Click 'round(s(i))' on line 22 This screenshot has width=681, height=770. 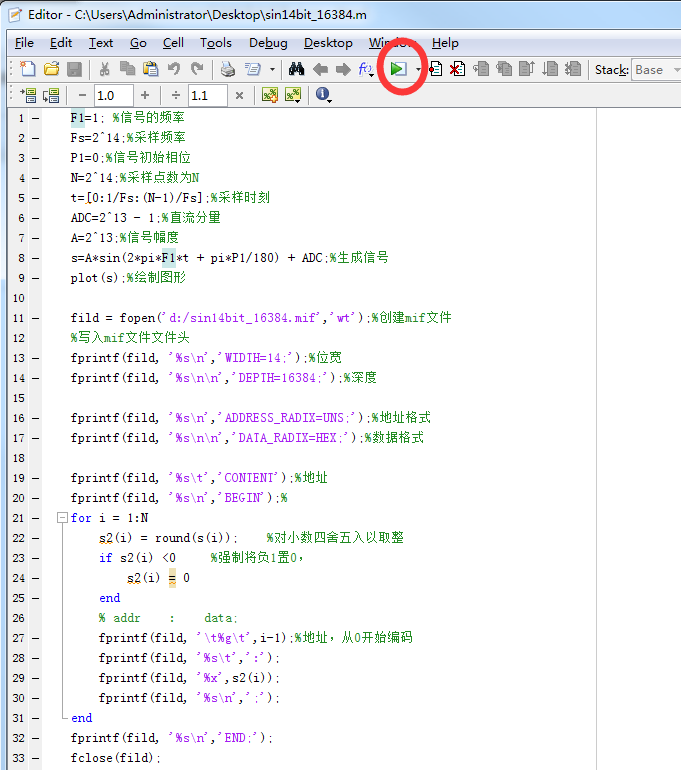click(x=193, y=538)
